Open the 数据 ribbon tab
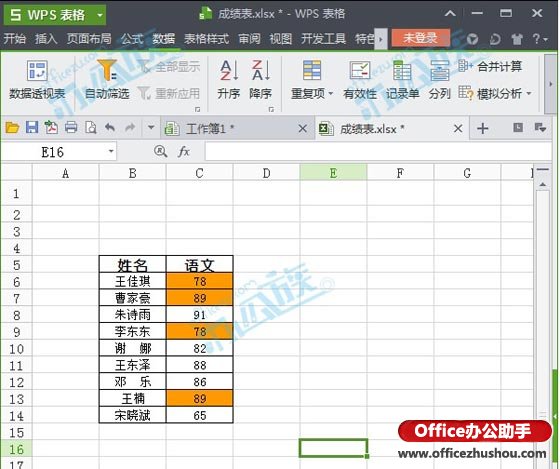 [x=164, y=38]
